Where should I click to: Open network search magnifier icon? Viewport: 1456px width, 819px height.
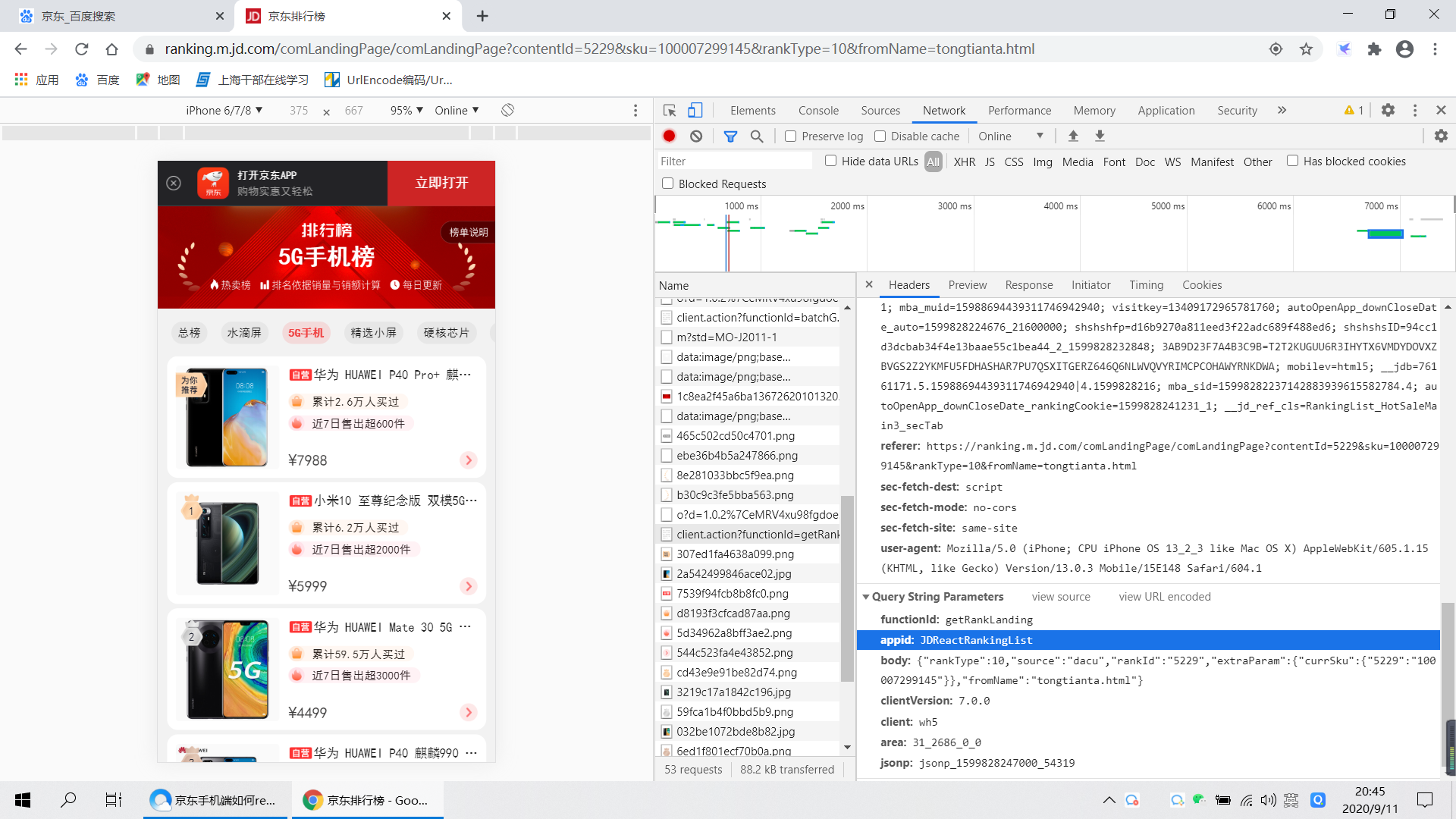click(757, 136)
